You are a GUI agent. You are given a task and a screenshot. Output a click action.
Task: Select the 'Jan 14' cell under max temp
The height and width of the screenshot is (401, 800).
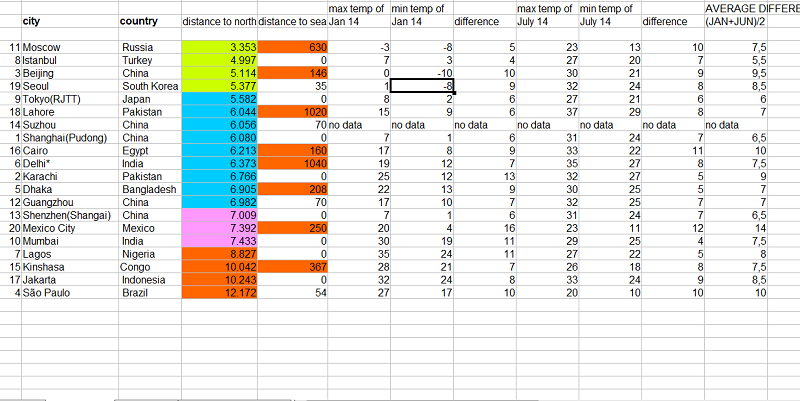coord(359,21)
